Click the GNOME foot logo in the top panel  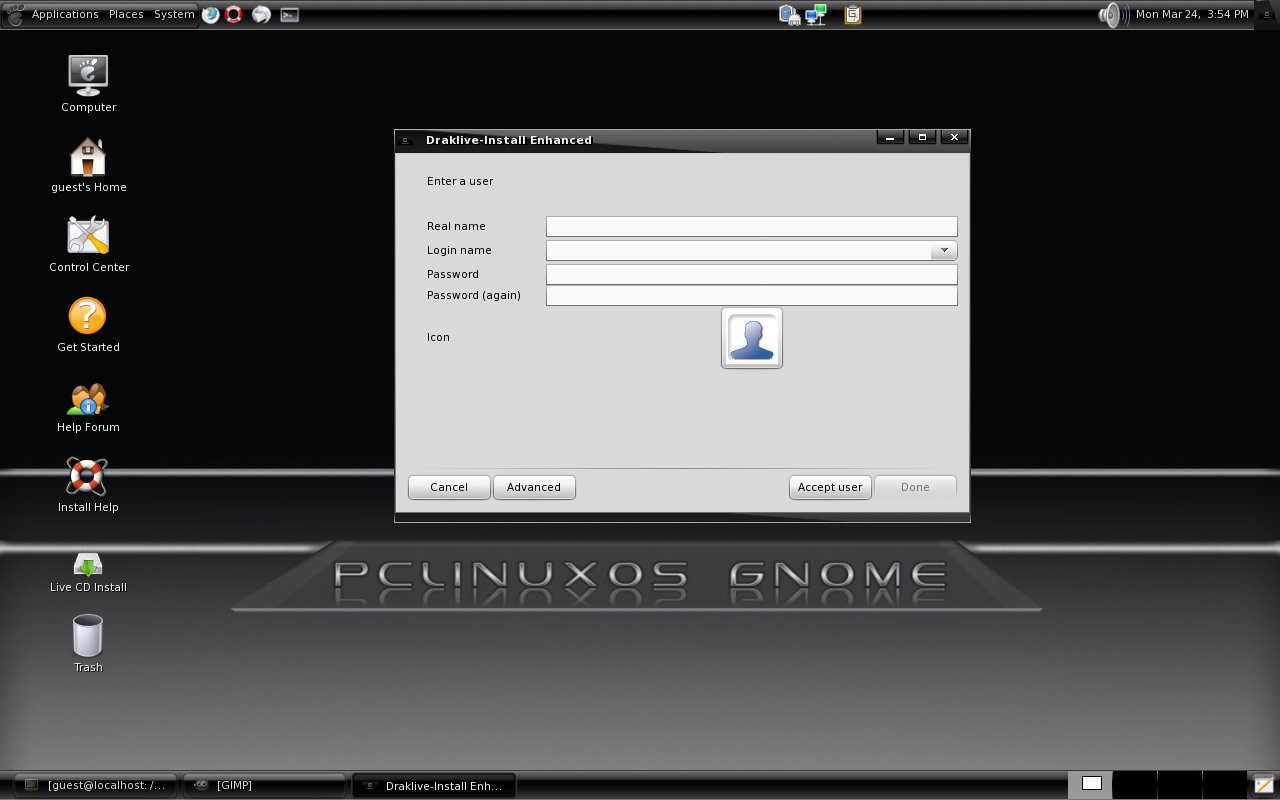pyautogui.click(x=14, y=14)
